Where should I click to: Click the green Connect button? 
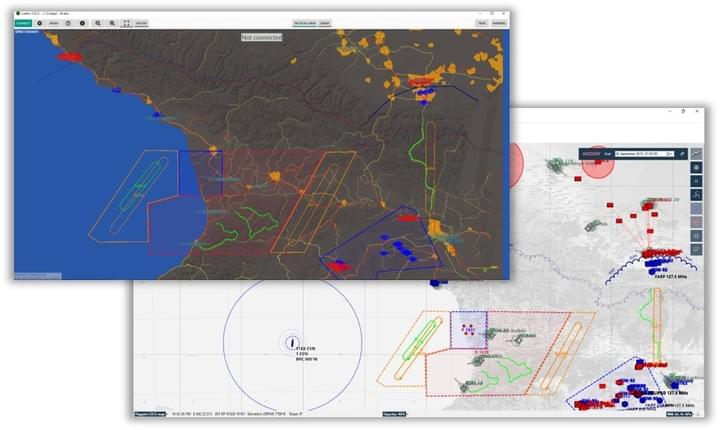point(23,23)
